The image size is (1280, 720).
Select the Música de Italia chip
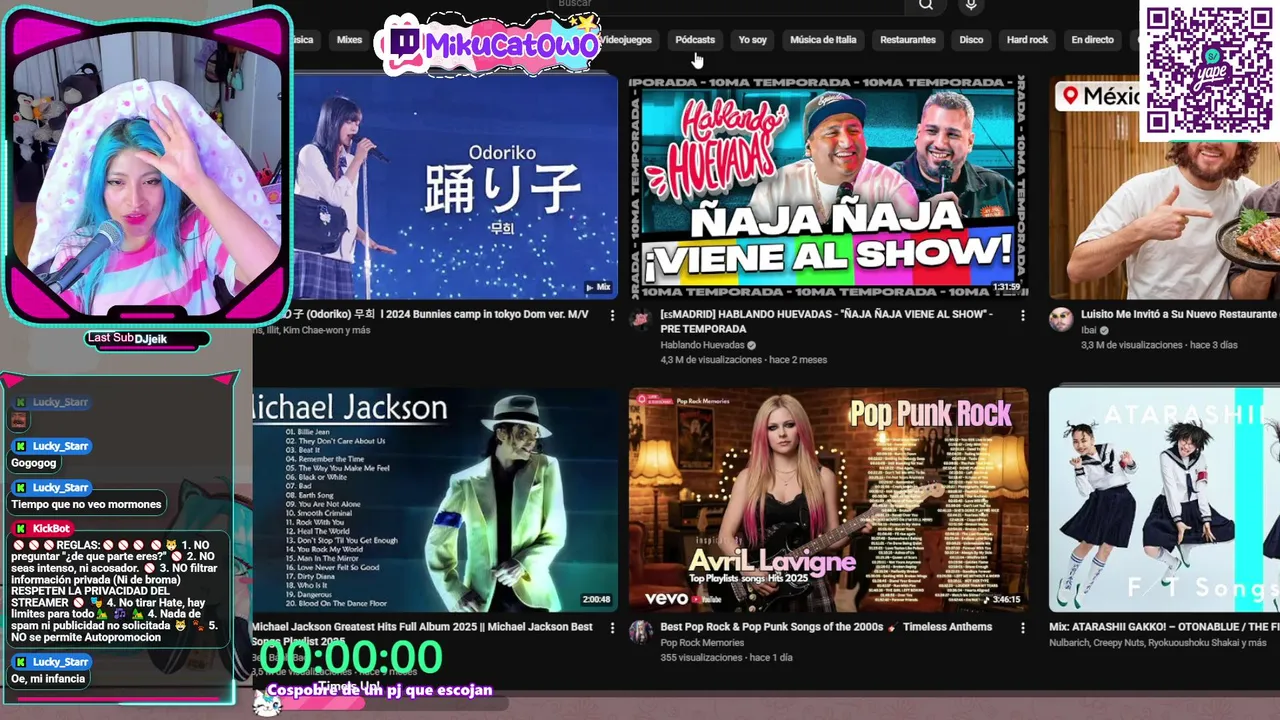pos(823,40)
